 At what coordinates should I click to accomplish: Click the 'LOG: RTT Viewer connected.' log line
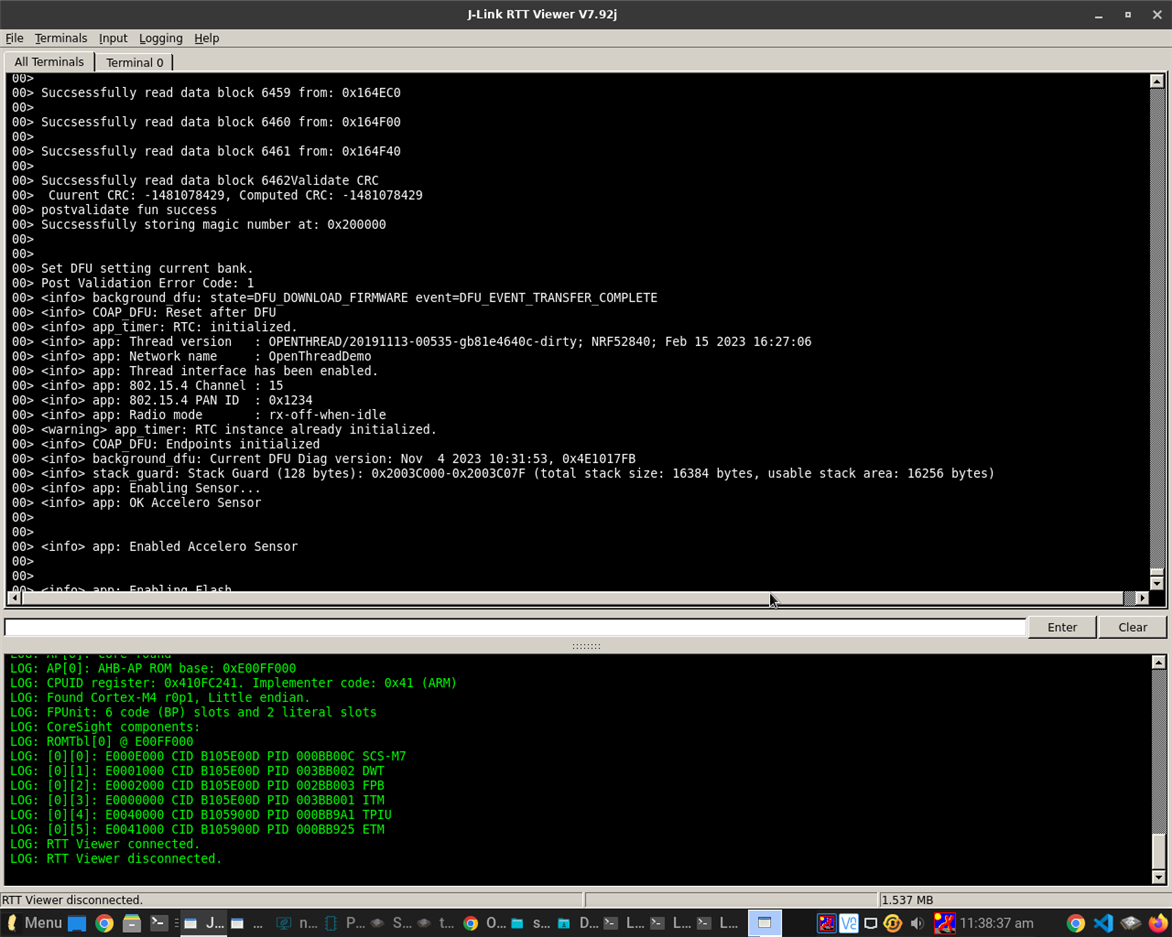(x=105, y=844)
